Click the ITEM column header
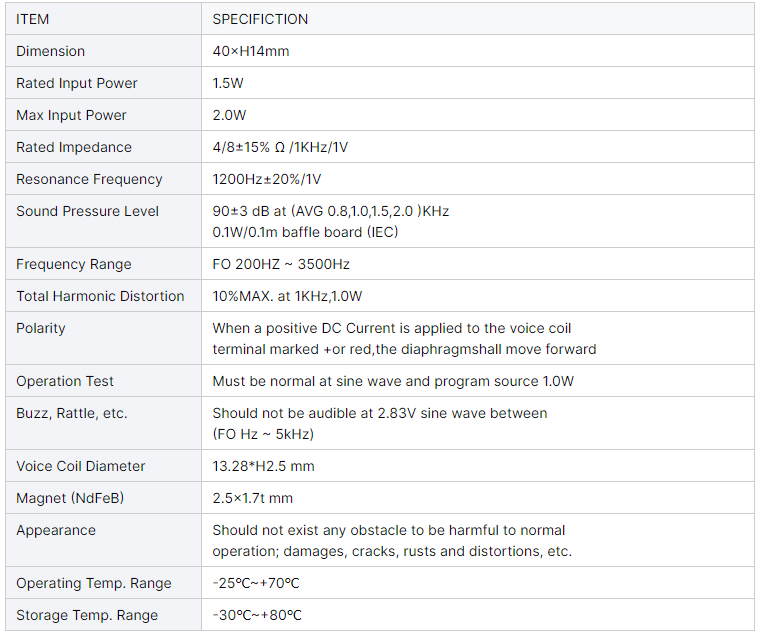The height and width of the screenshot is (633, 762). click(x=33, y=19)
